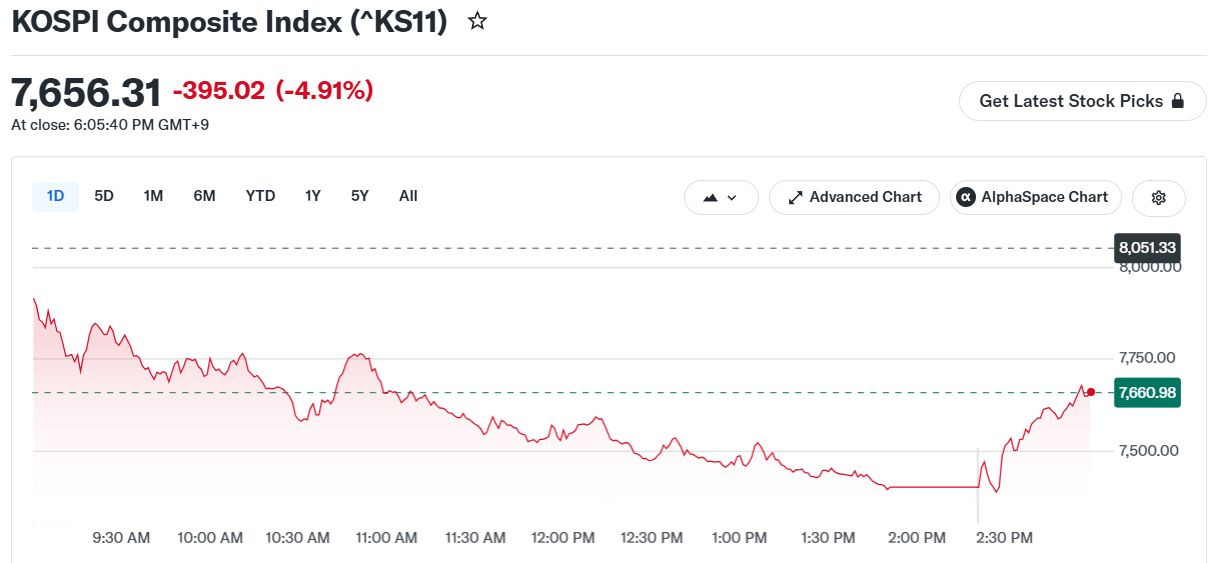Image resolution: width=1214 pixels, height=563 pixels.
Task: Open the AlphaSpace Chart
Action: click(1036, 197)
